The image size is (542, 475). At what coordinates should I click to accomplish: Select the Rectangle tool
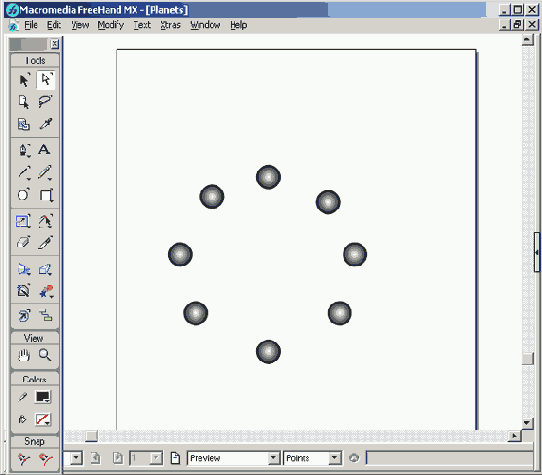coord(46,195)
